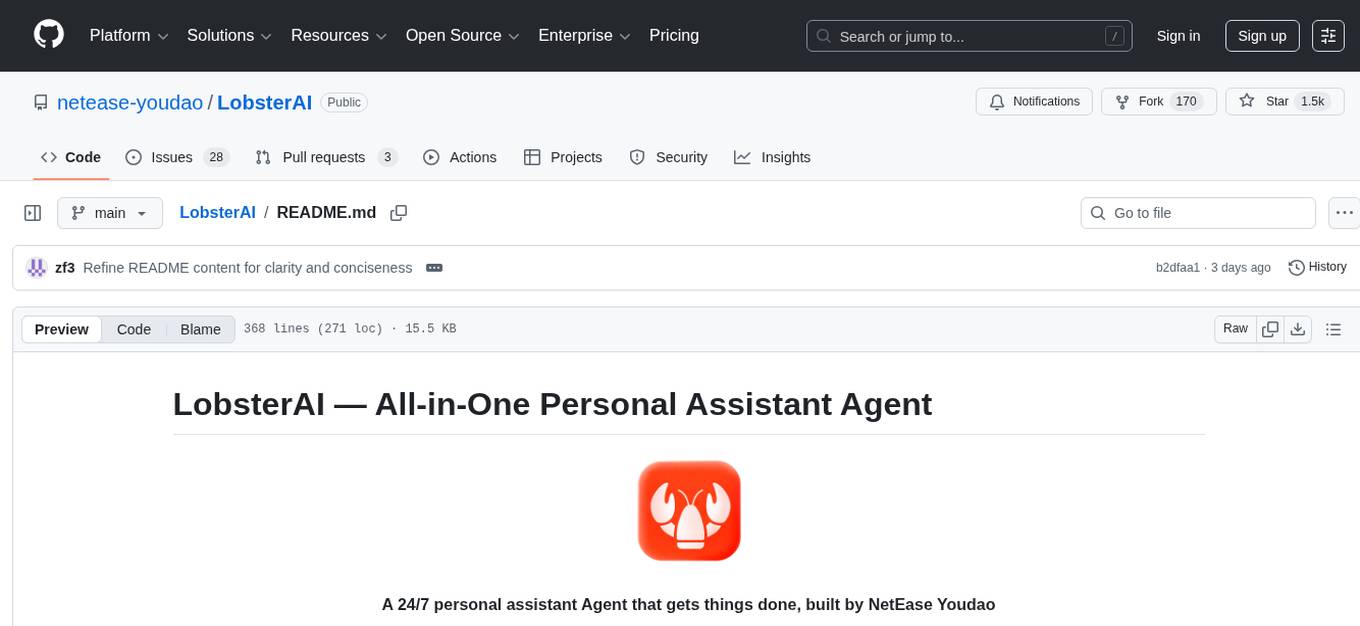Download the raw README file
This screenshot has width=1360, height=626.
click(1297, 329)
